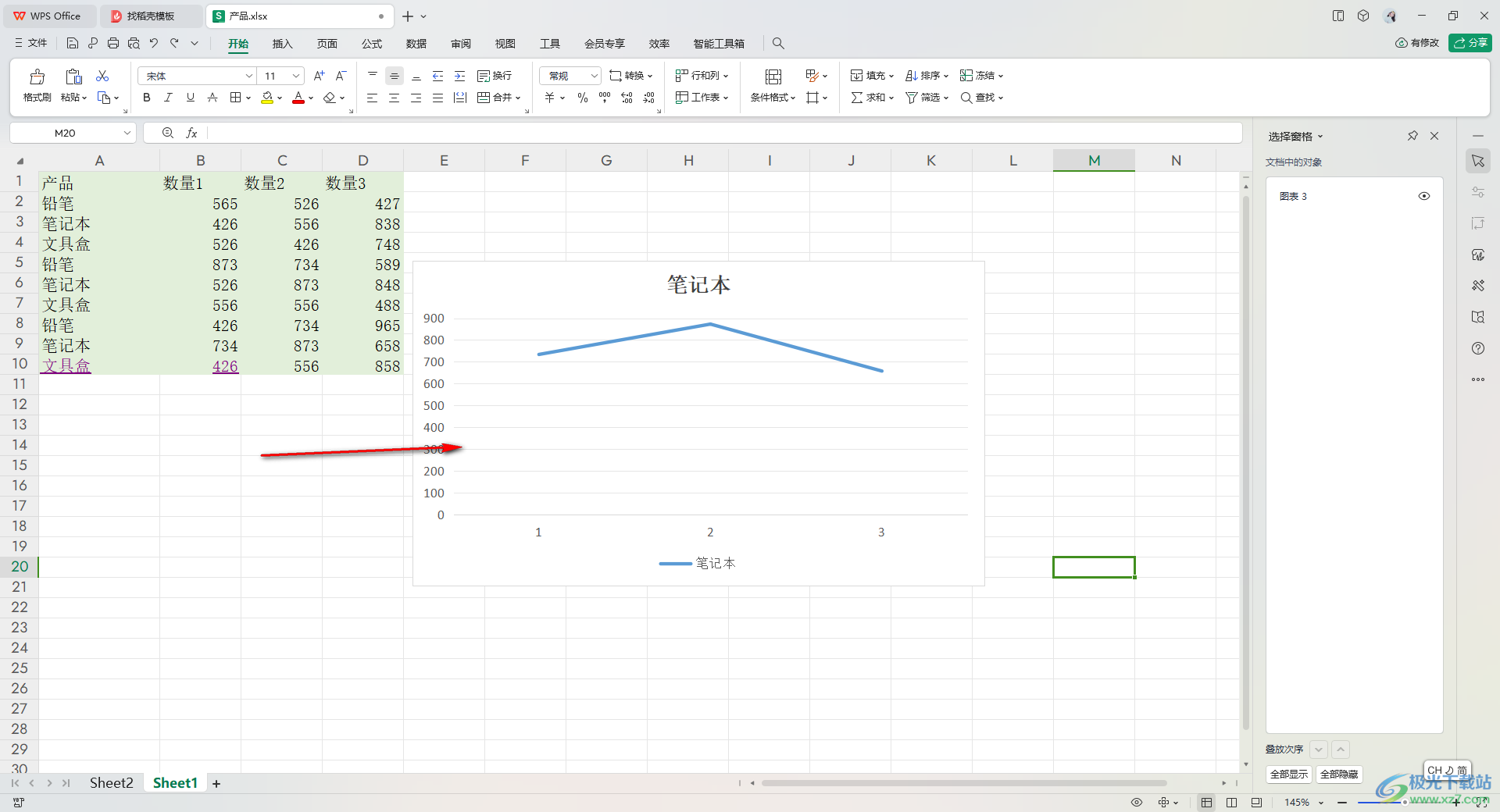Switch to page layout view in status bar
This screenshot has width=1500, height=812.
click(x=1232, y=803)
